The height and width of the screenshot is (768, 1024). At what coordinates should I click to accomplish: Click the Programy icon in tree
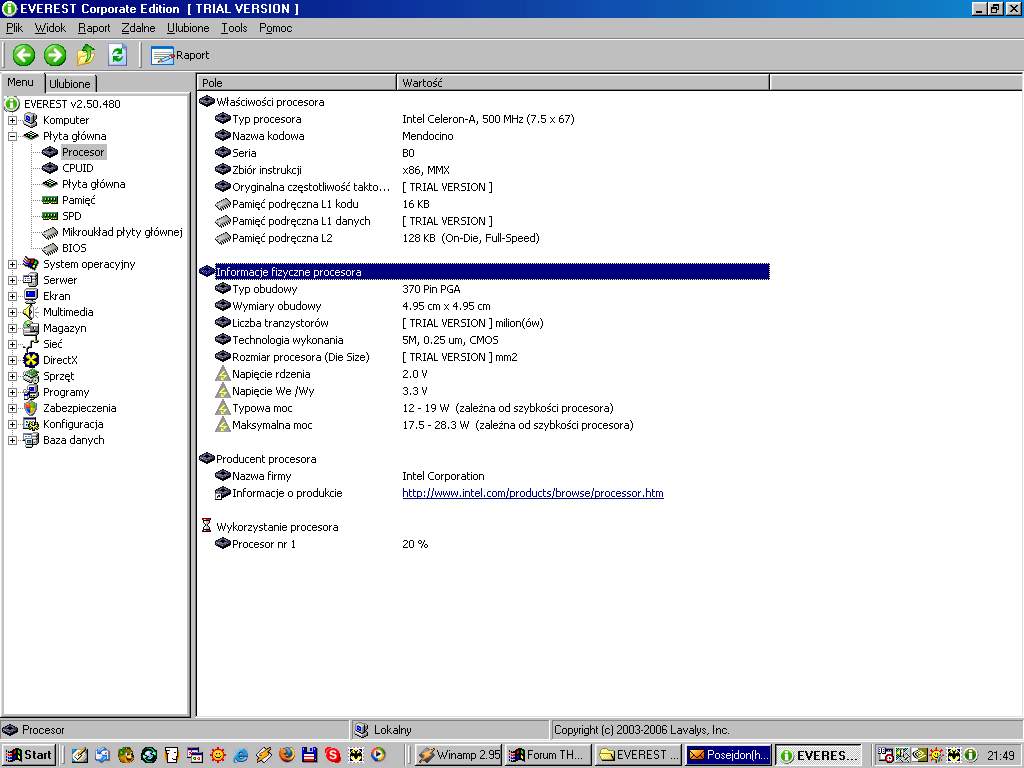pos(31,392)
